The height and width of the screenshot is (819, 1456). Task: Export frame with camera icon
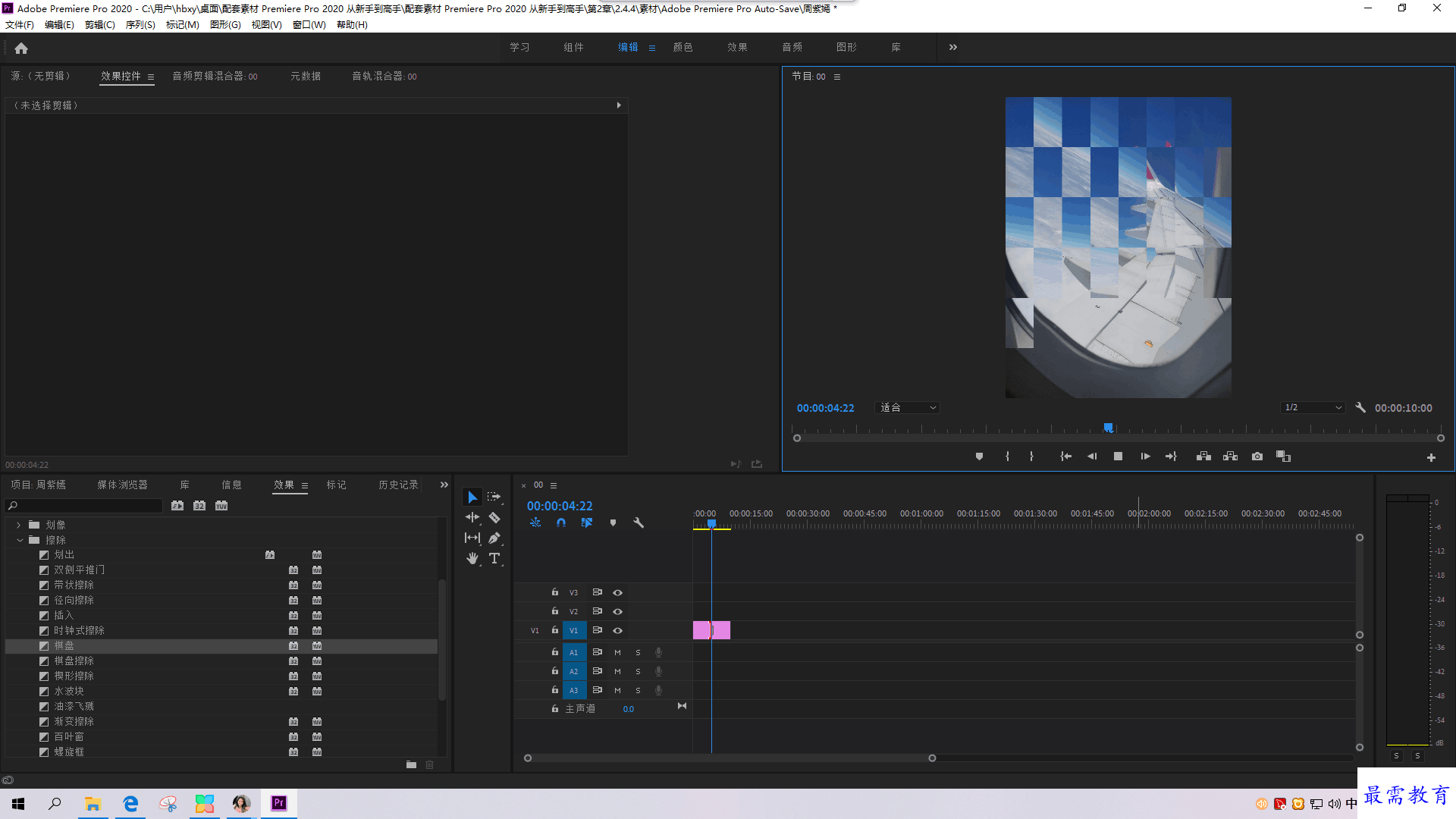coord(1257,457)
